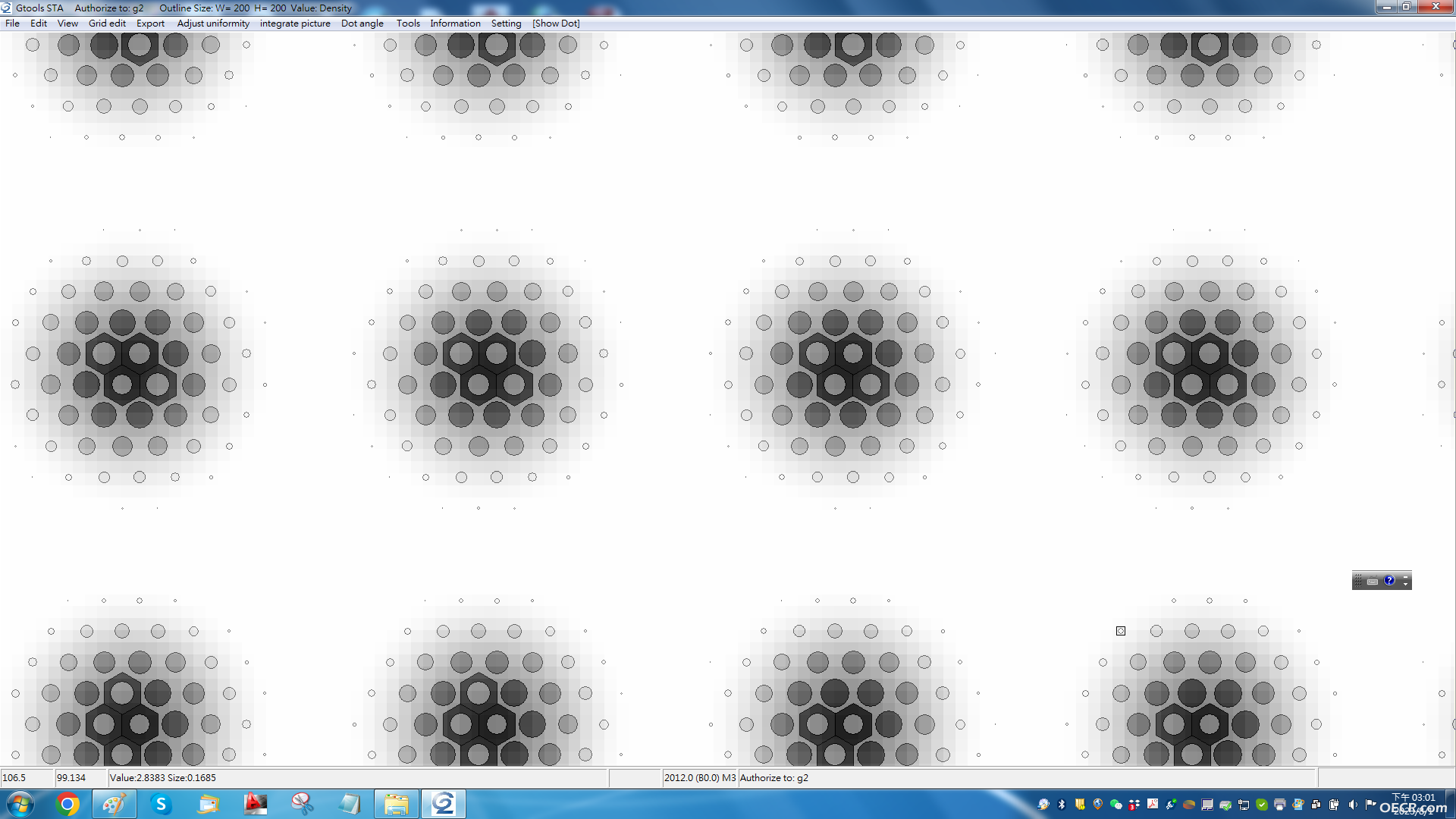Click the disc drive tray icon at far left
This screenshot has width=1456, height=819.
pyautogui.click(x=1043, y=805)
